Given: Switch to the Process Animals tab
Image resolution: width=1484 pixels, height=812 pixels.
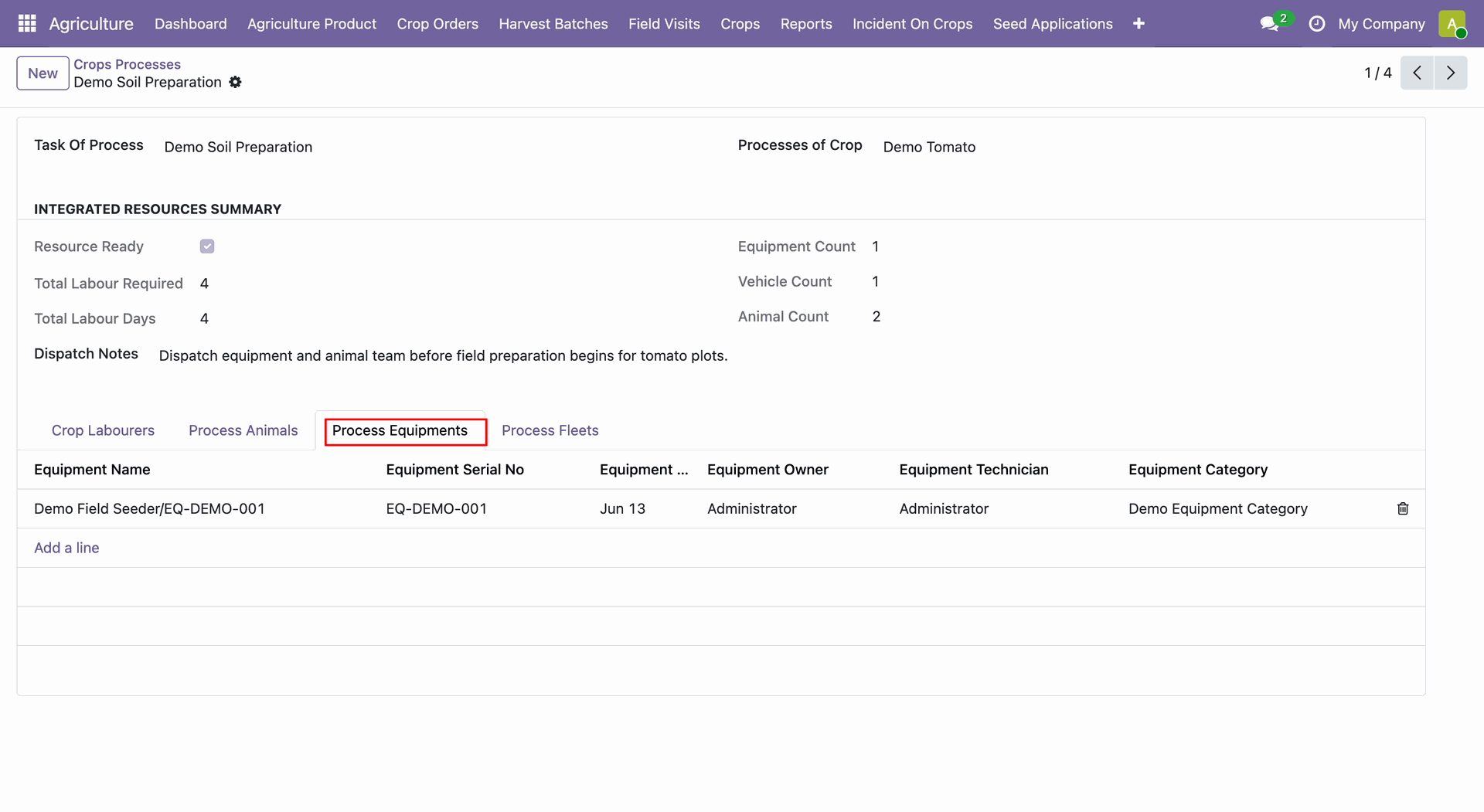Looking at the screenshot, I should pos(243,430).
